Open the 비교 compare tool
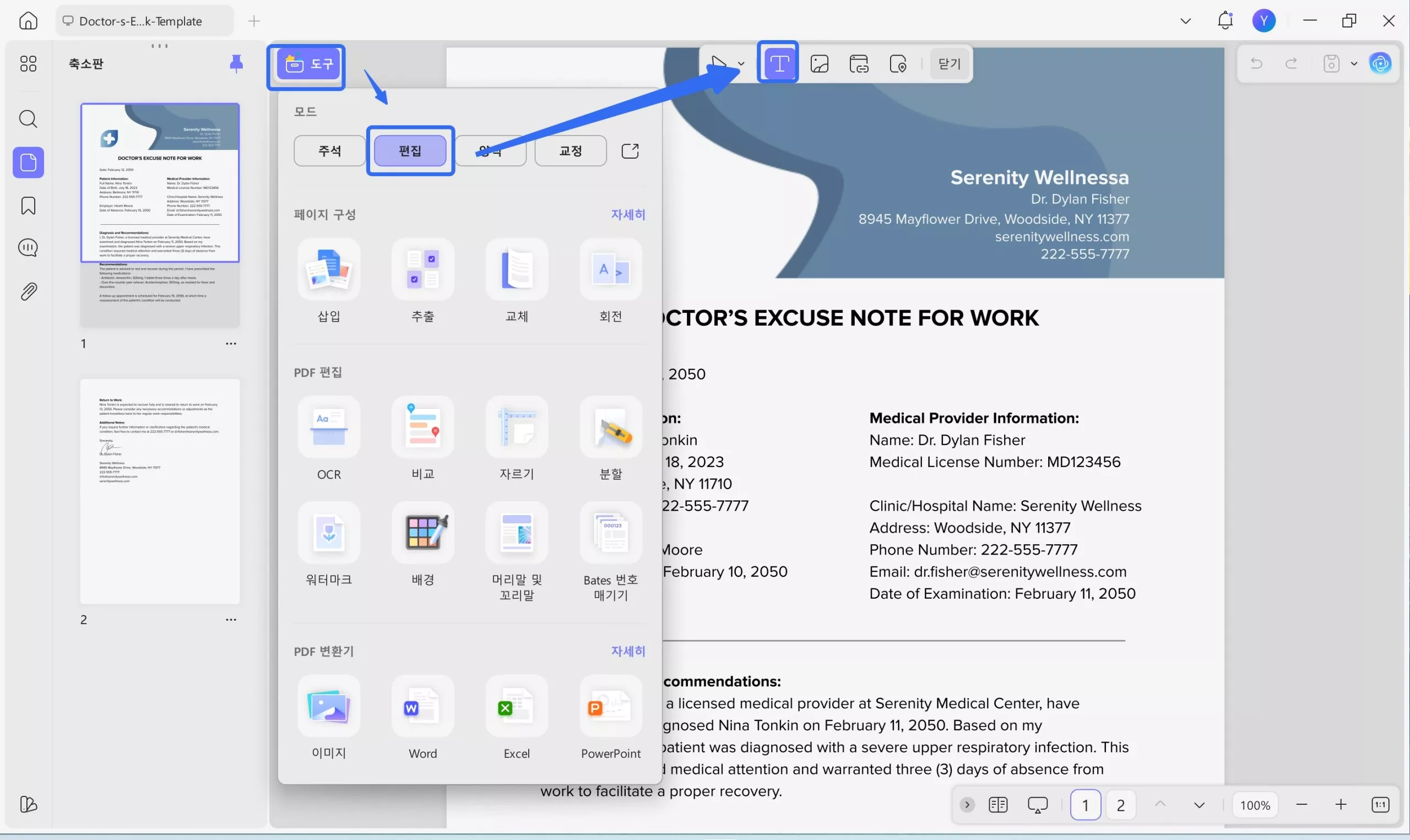Image resolution: width=1410 pixels, height=840 pixels. click(x=422, y=428)
